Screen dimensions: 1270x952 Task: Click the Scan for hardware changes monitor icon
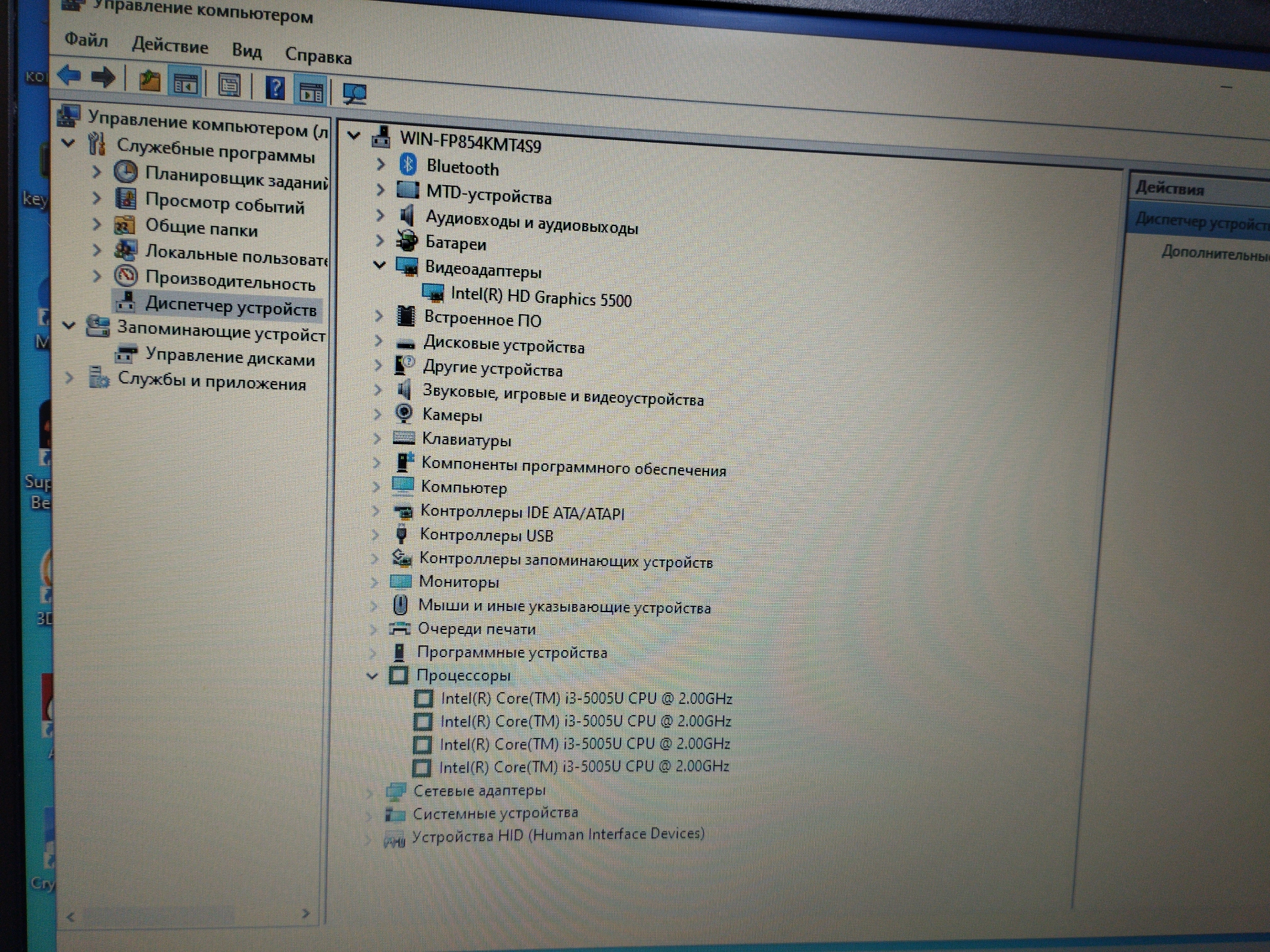click(x=355, y=95)
